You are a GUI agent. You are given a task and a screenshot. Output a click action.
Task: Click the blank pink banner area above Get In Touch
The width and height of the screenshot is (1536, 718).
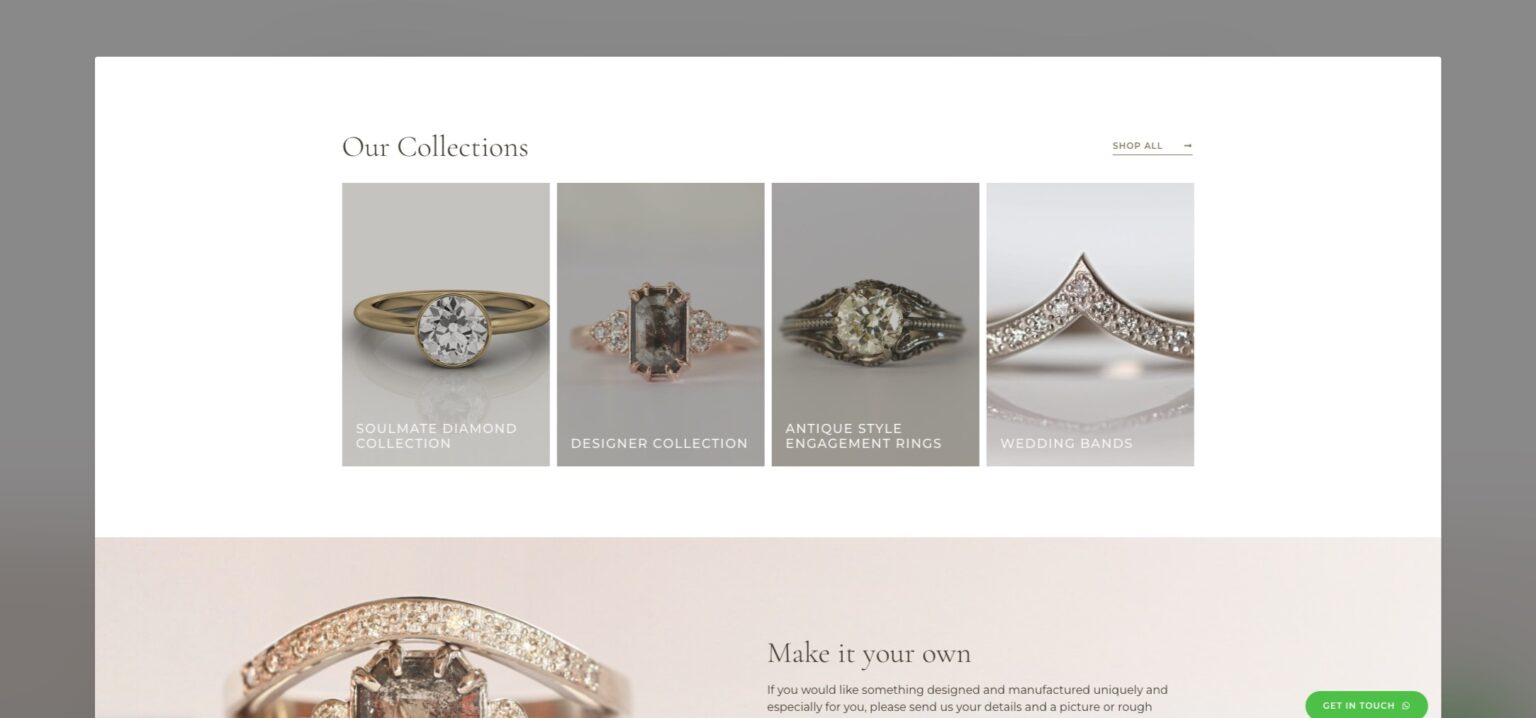coord(1366,620)
